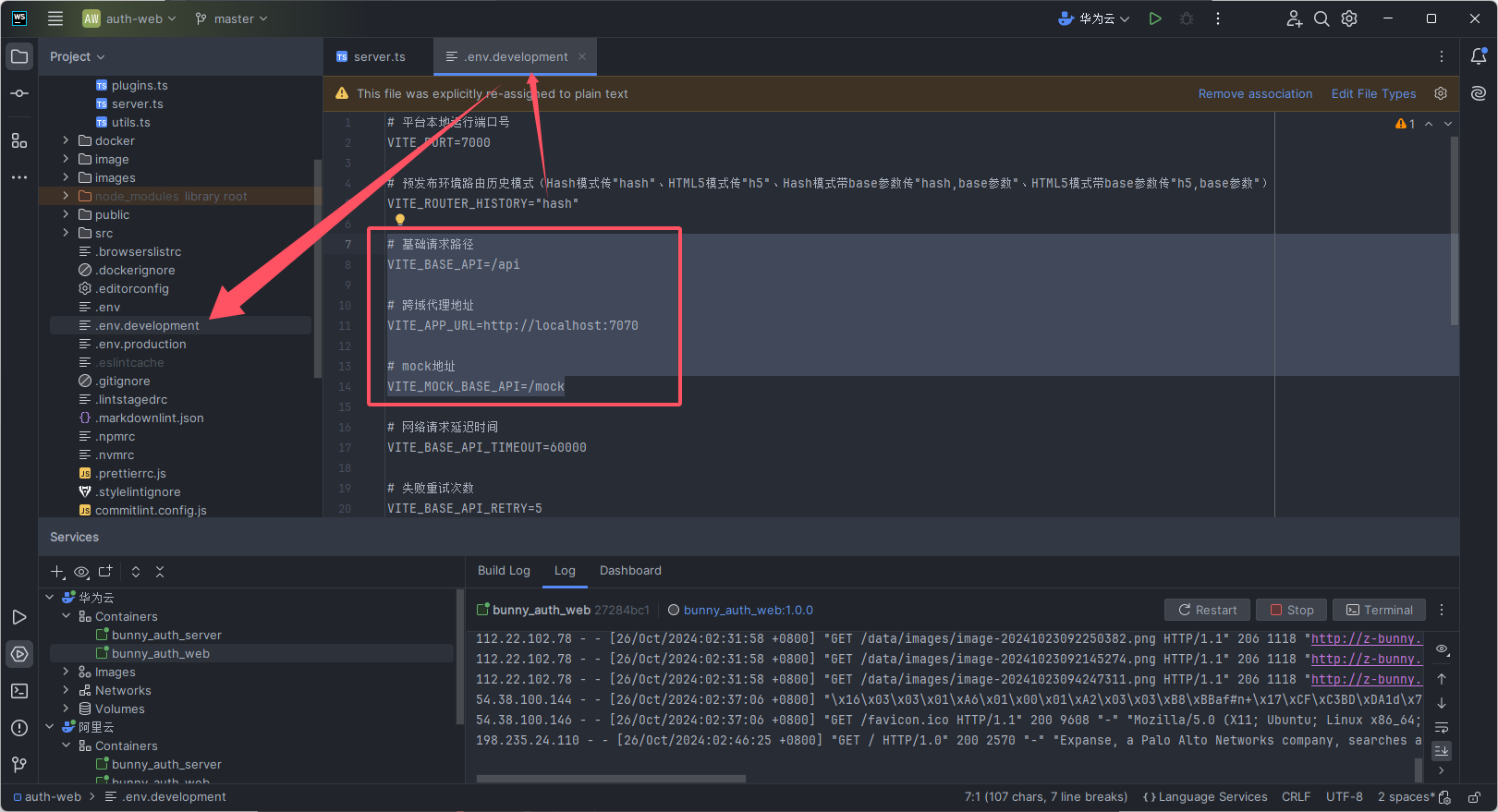Expand the public folder
The width and height of the screenshot is (1498, 812).
click(x=66, y=214)
